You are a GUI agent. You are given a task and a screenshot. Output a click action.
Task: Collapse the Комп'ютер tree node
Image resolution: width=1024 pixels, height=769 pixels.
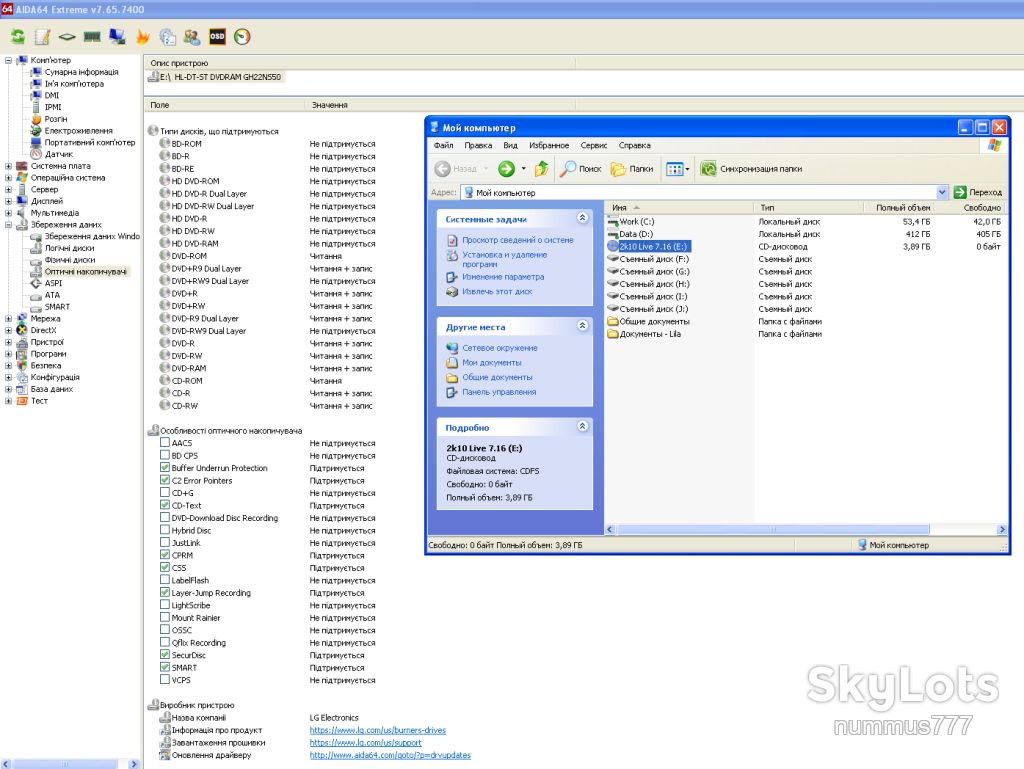pos(8,60)
